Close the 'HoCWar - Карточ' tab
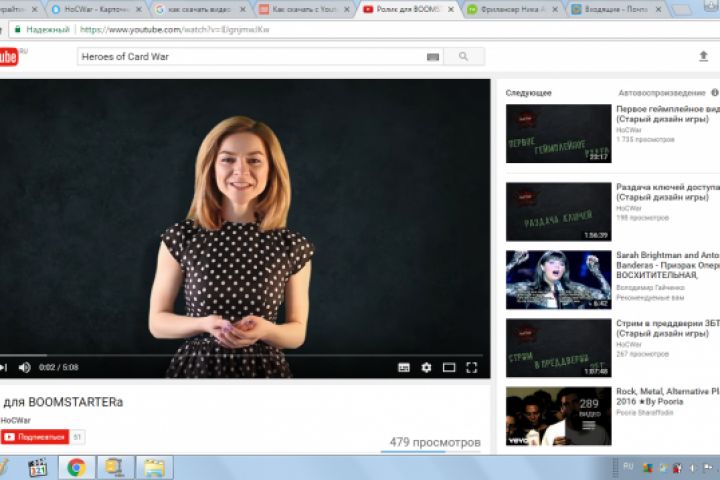This screenshot has width=720, height=480. 139,9
